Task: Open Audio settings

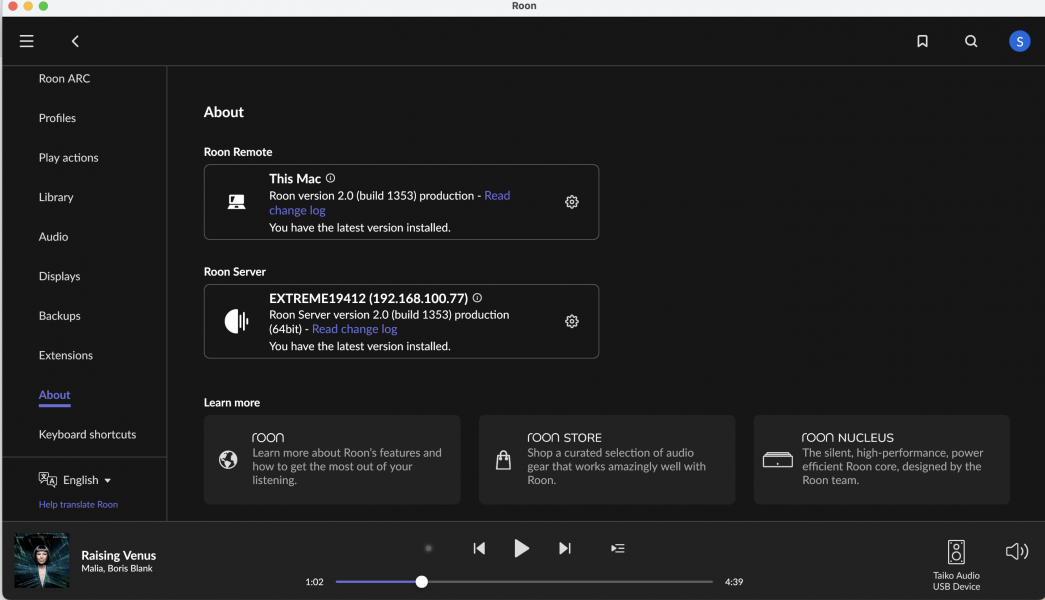Action: 53,237
